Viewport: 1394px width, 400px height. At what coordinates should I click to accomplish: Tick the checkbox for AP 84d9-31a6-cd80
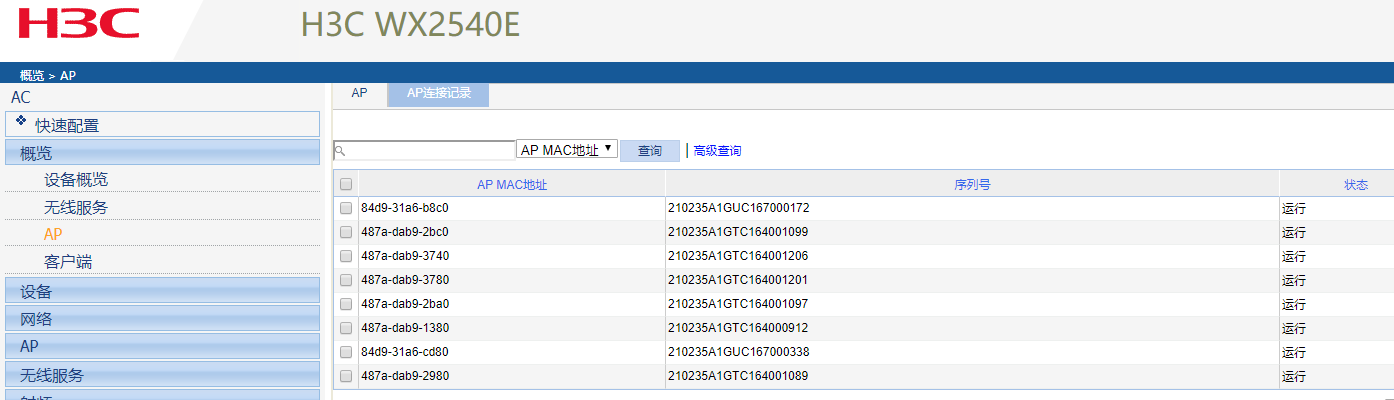point(346,352)
